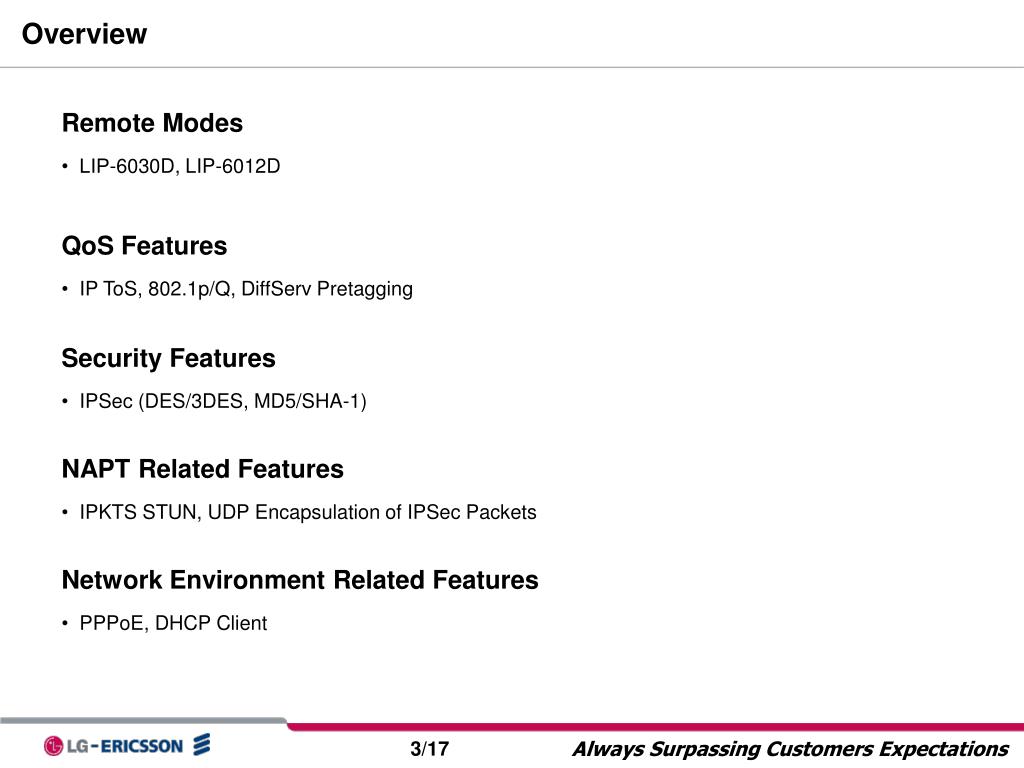The height and width of the screenshot is (768, 1024).
Task: Click the LIP-6030D, LIP-6012D bullet text
Action: tap(180, 166)
